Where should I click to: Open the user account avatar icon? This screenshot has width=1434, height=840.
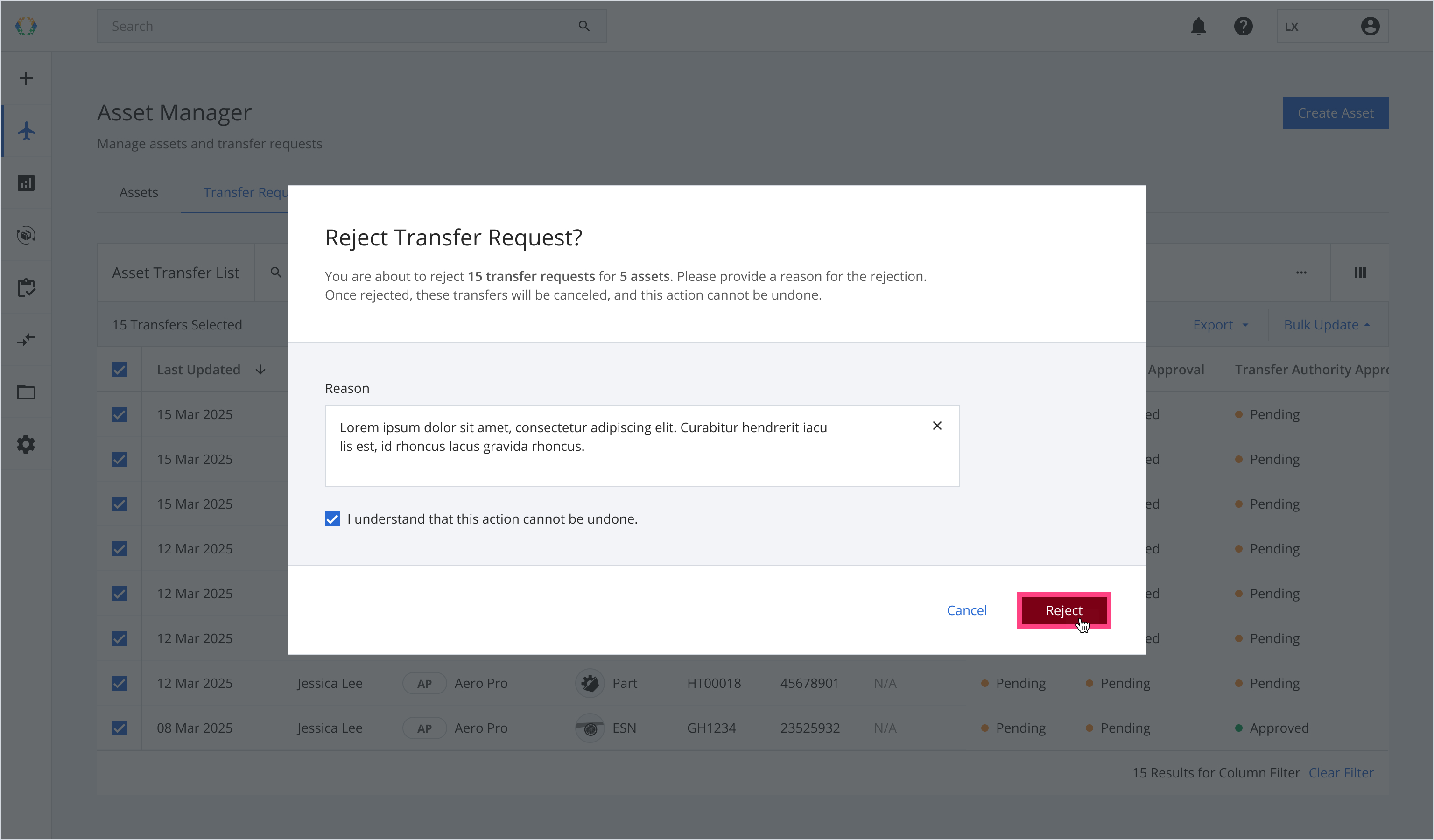[x=1370, y=26]
